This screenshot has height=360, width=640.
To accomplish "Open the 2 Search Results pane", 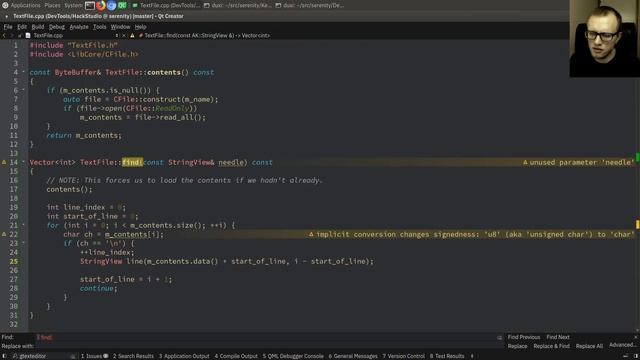I will click(133, 356).
